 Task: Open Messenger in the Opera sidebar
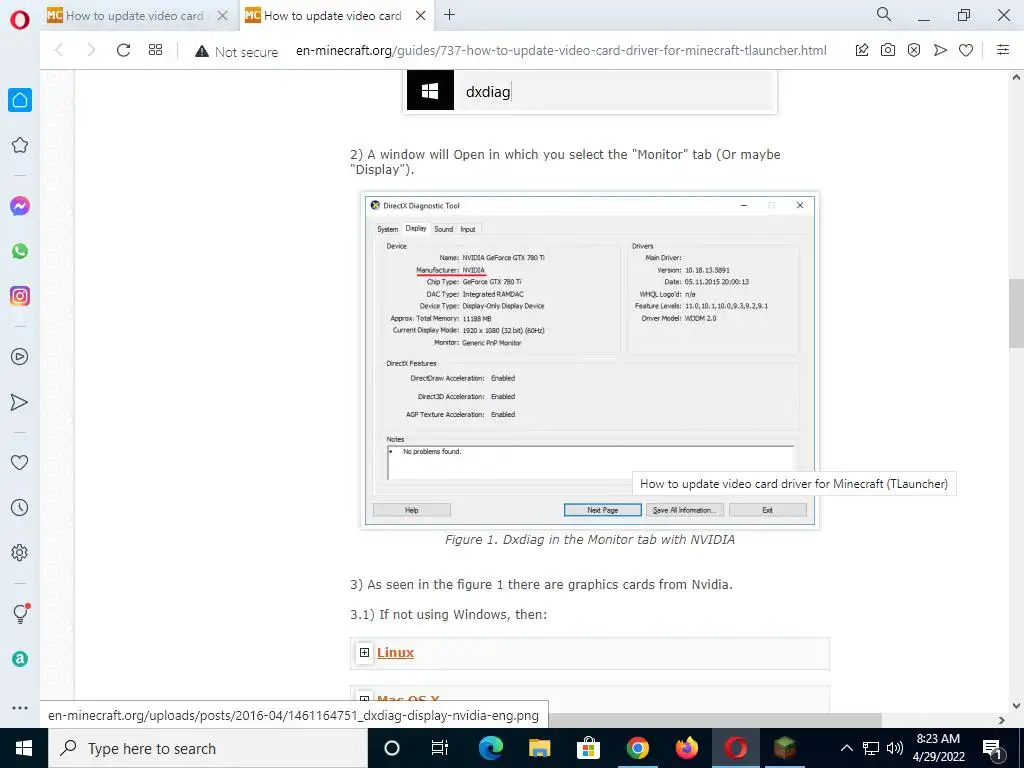click(x=20, y=206)
